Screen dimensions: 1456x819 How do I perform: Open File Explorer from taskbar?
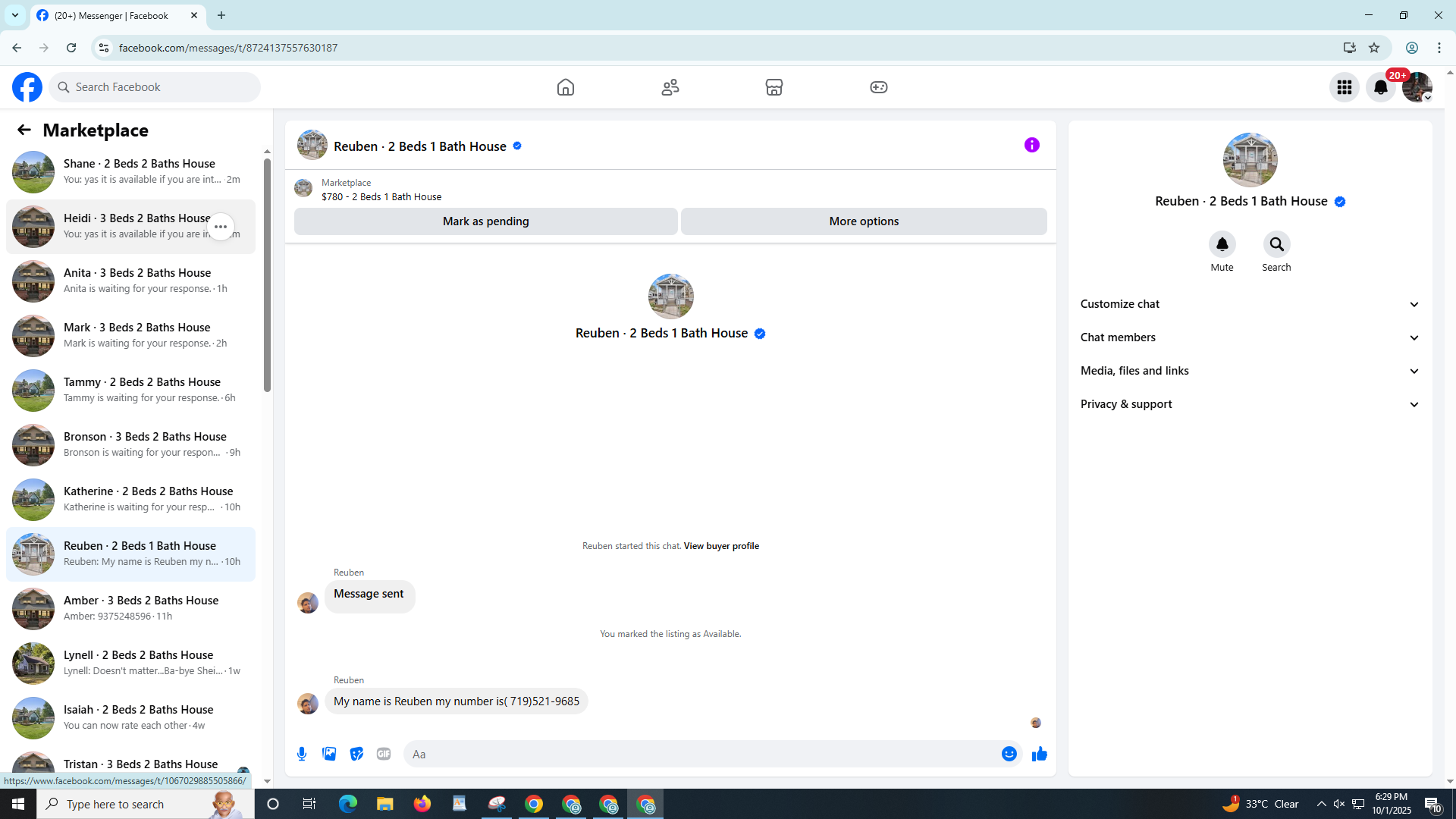385,804
